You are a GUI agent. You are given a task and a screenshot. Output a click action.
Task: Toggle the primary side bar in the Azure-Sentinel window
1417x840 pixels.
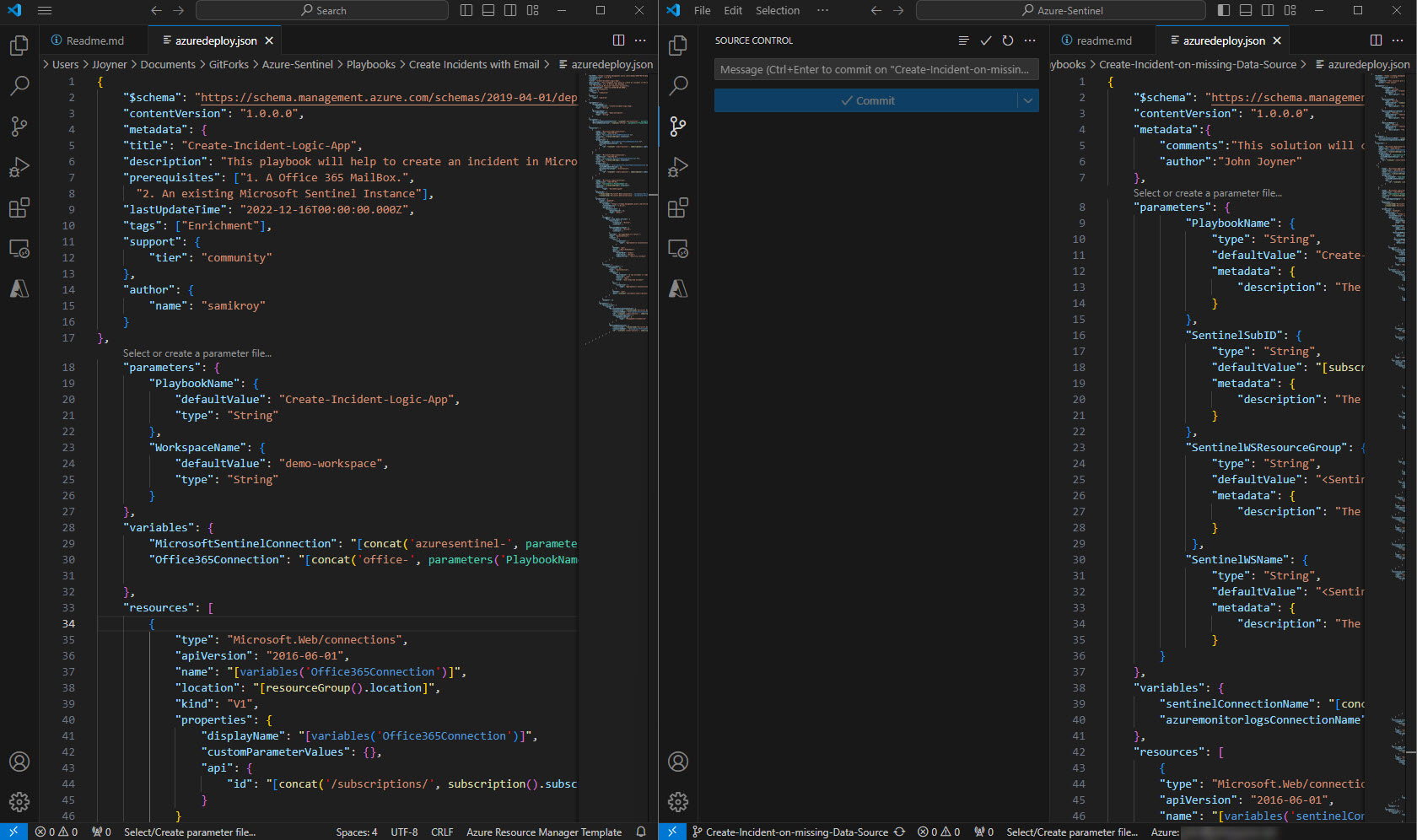[x=1224, y=11]
